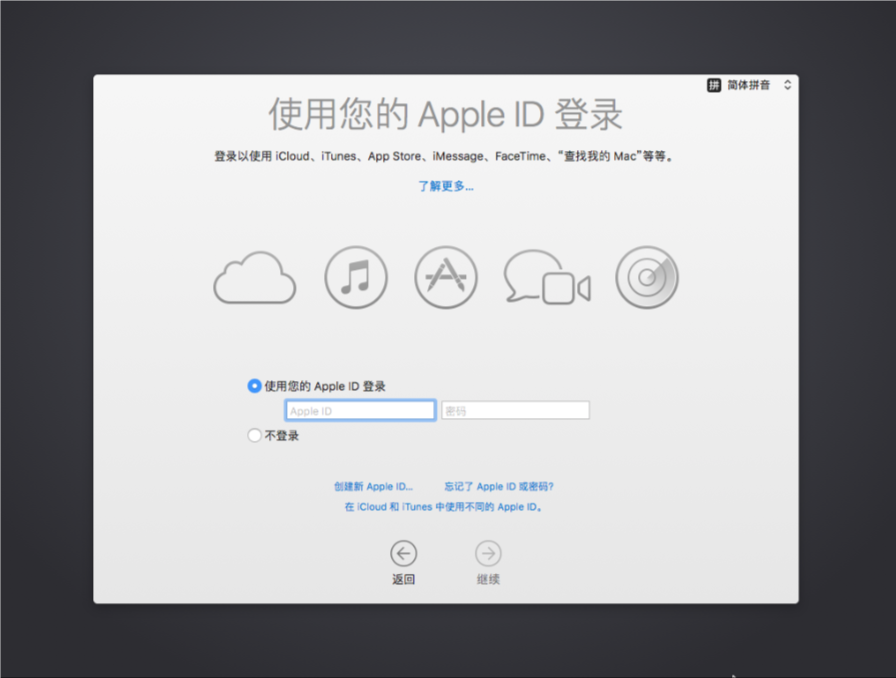Open the 创建新 Apple ID... link
The height and width of the screenshot is (678, 896).
(x=373, y=486)
